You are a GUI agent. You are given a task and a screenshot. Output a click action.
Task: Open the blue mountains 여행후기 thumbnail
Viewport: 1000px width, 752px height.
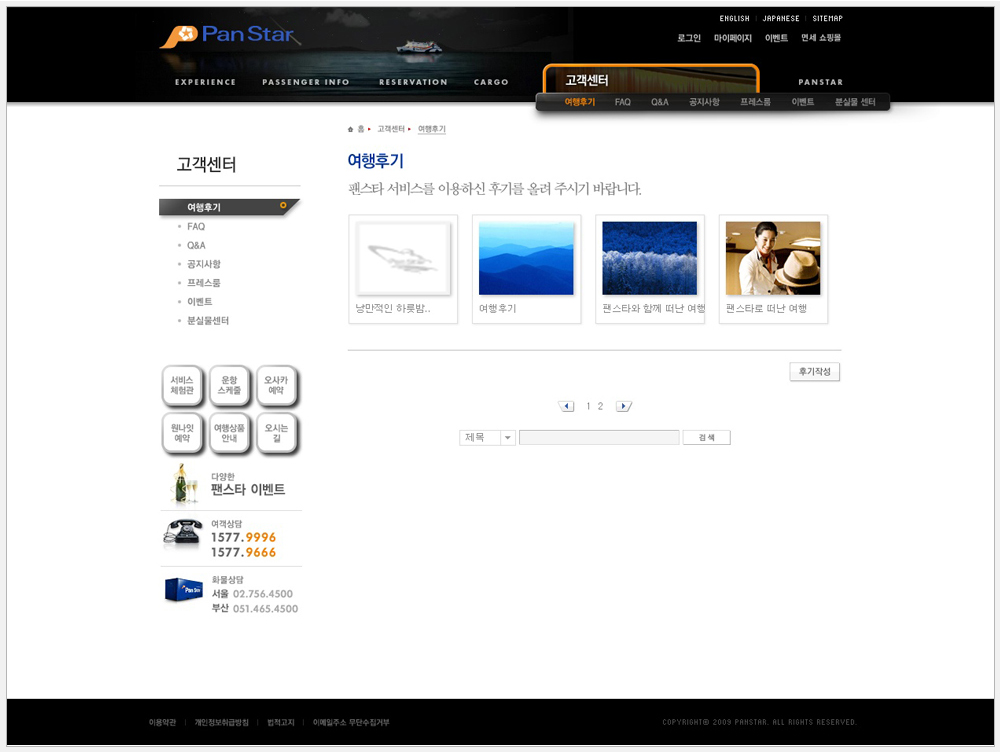tap(526, 258)
